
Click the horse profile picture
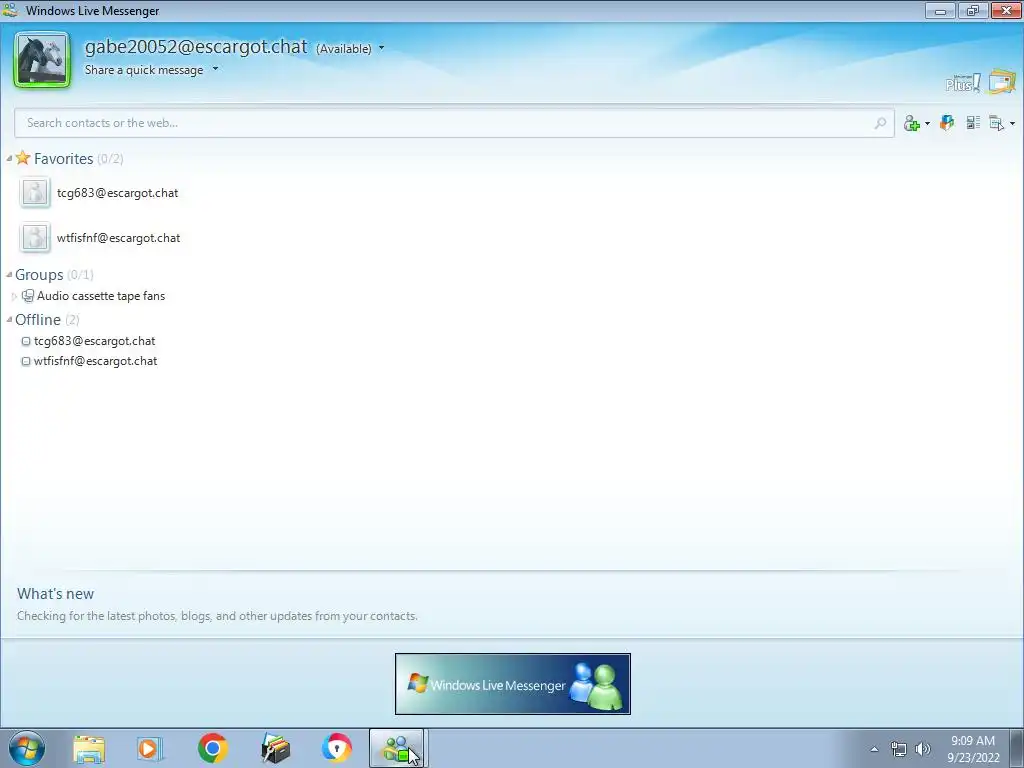(42, 59)
